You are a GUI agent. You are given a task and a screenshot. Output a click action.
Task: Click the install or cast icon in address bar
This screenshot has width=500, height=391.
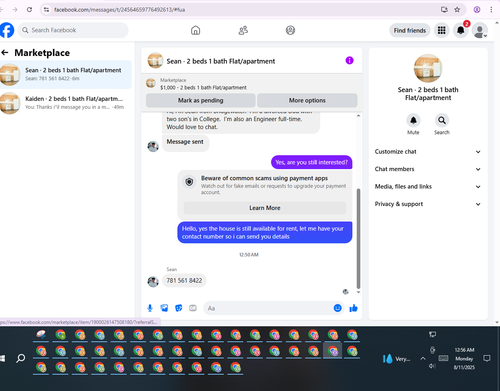(444, 10)
